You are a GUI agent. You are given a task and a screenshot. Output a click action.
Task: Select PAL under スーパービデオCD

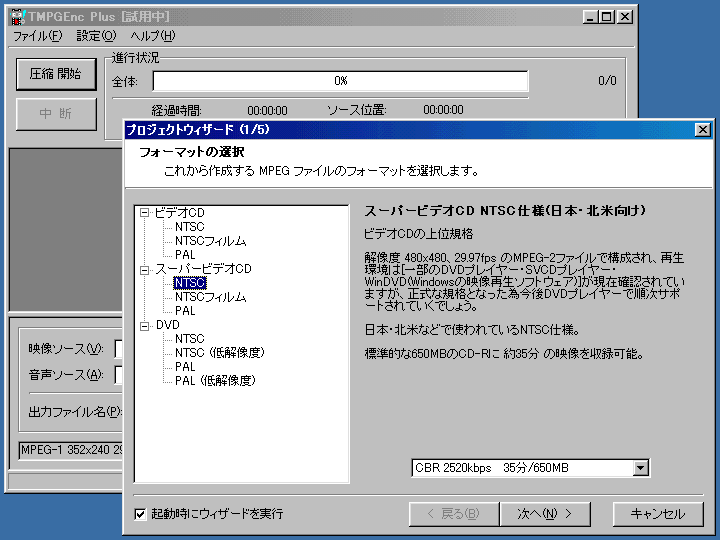(185, 311)
